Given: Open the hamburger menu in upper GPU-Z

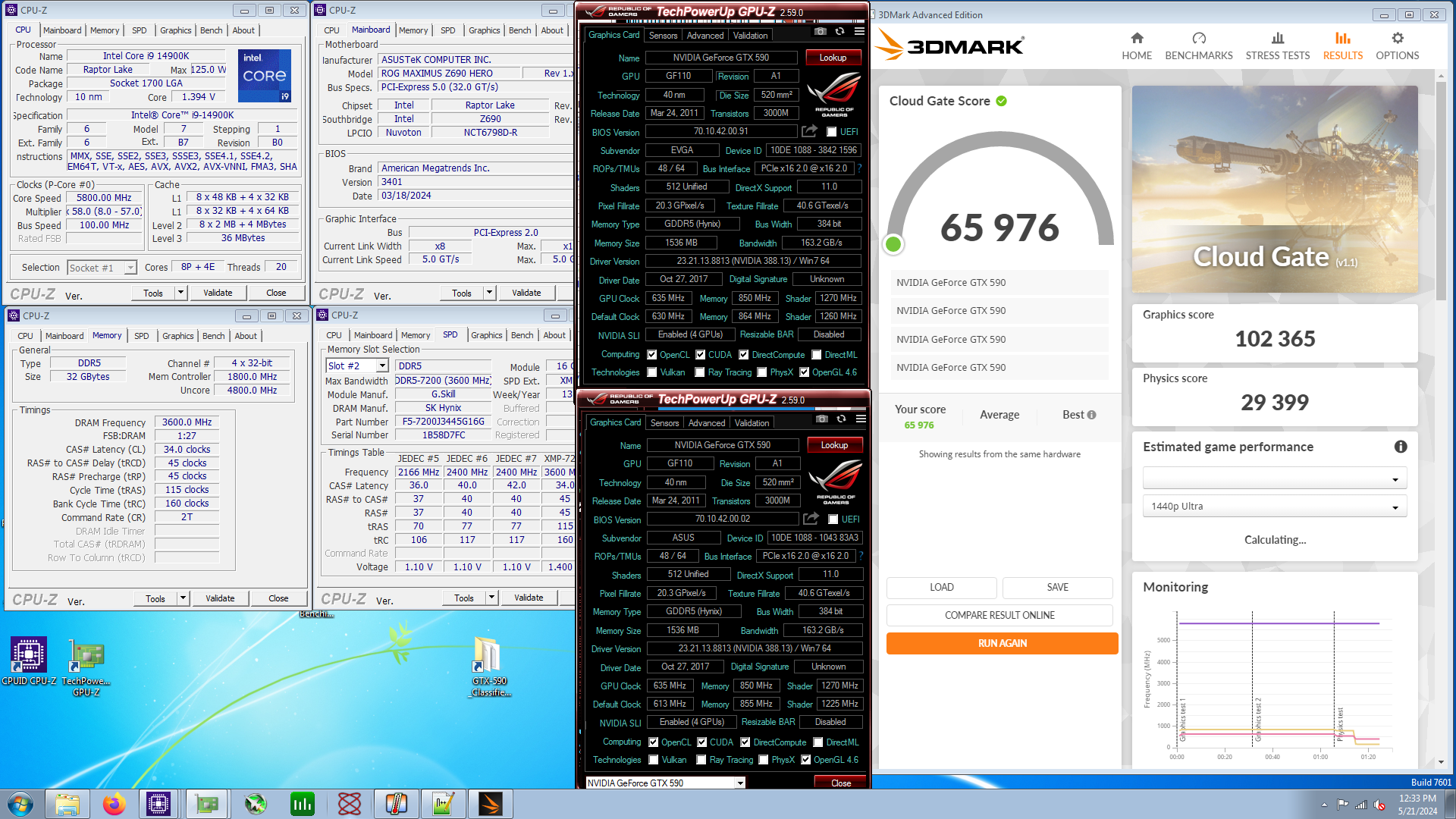Looking at the screenshot, I should coord(859,32).
